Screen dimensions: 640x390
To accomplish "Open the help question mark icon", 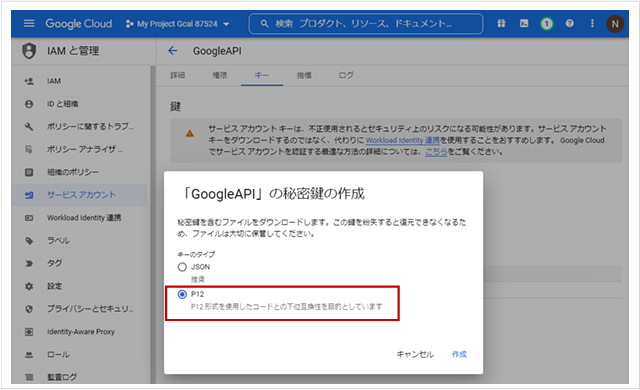I will 569,24.
